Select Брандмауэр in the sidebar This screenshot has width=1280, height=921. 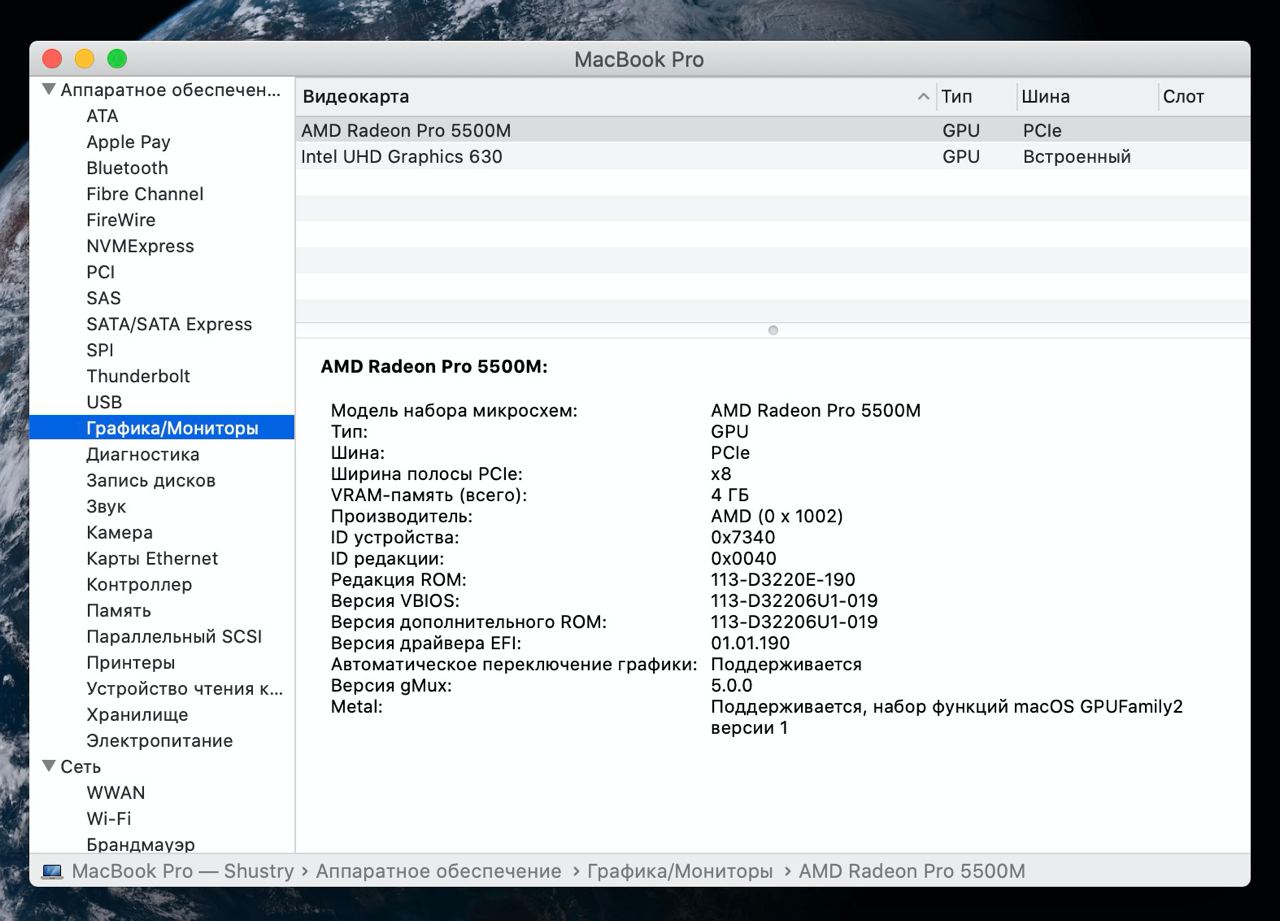point(141,844)
